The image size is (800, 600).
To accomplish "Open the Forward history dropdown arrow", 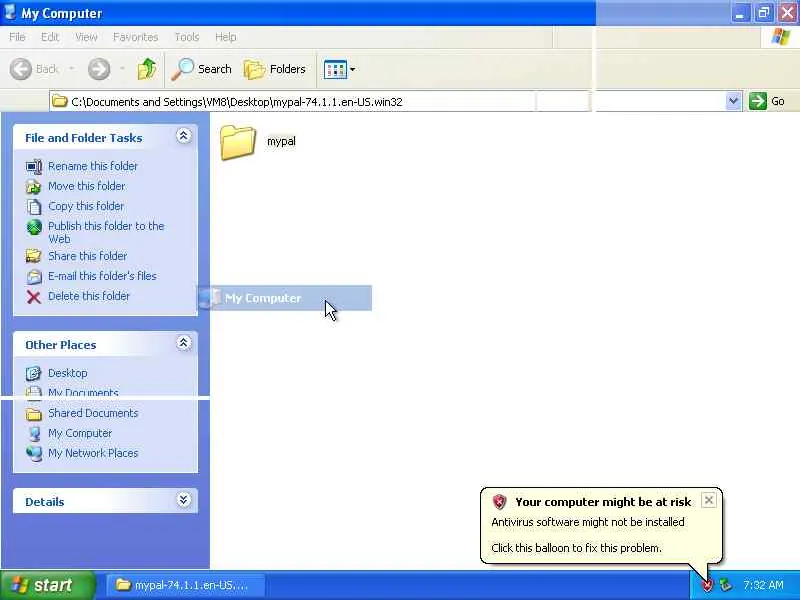I will point(122,69).
